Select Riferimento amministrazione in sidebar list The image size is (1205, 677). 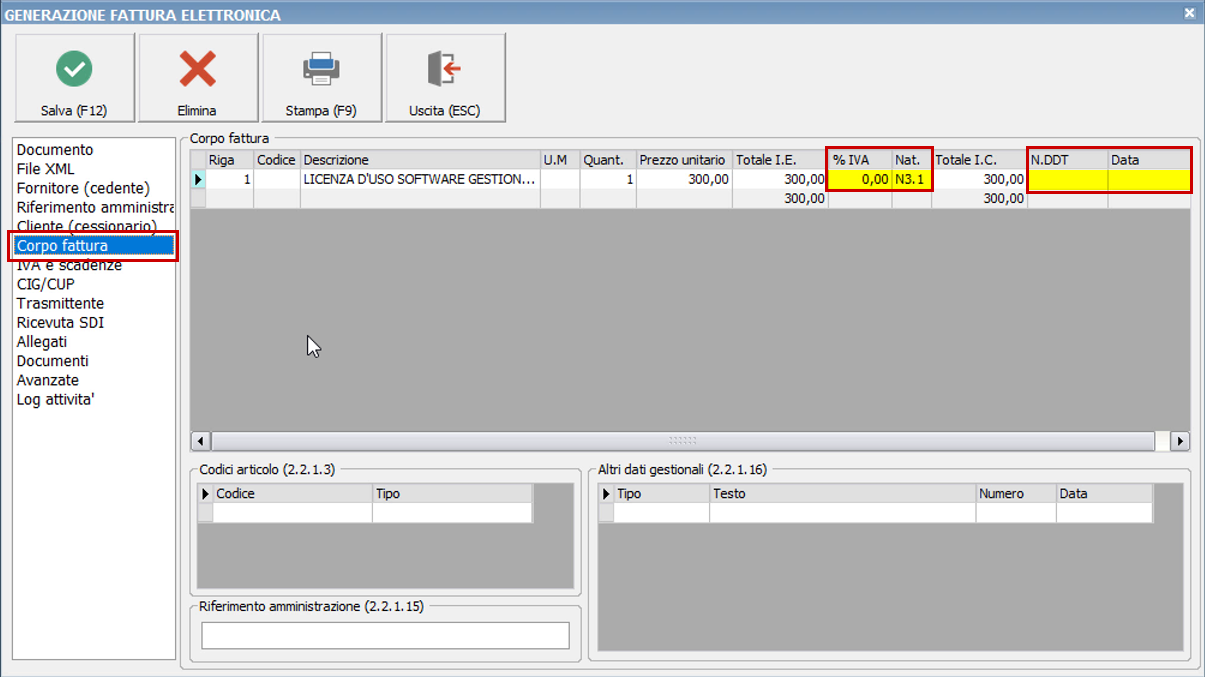95,207
